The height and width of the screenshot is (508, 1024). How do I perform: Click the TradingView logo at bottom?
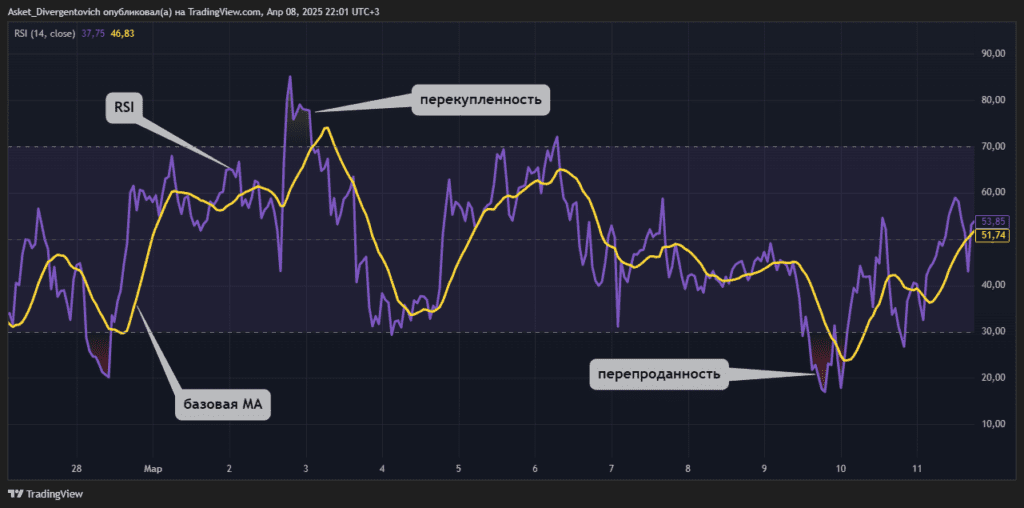46,494
